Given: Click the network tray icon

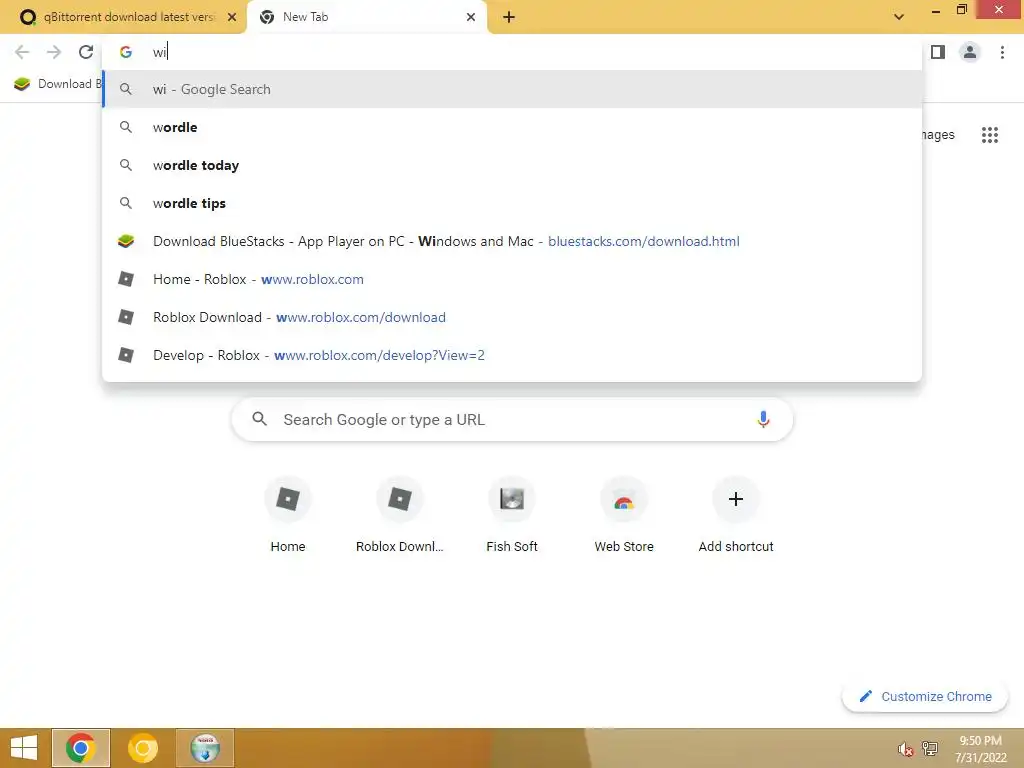Looking at the screenshot, I should 929,748.
